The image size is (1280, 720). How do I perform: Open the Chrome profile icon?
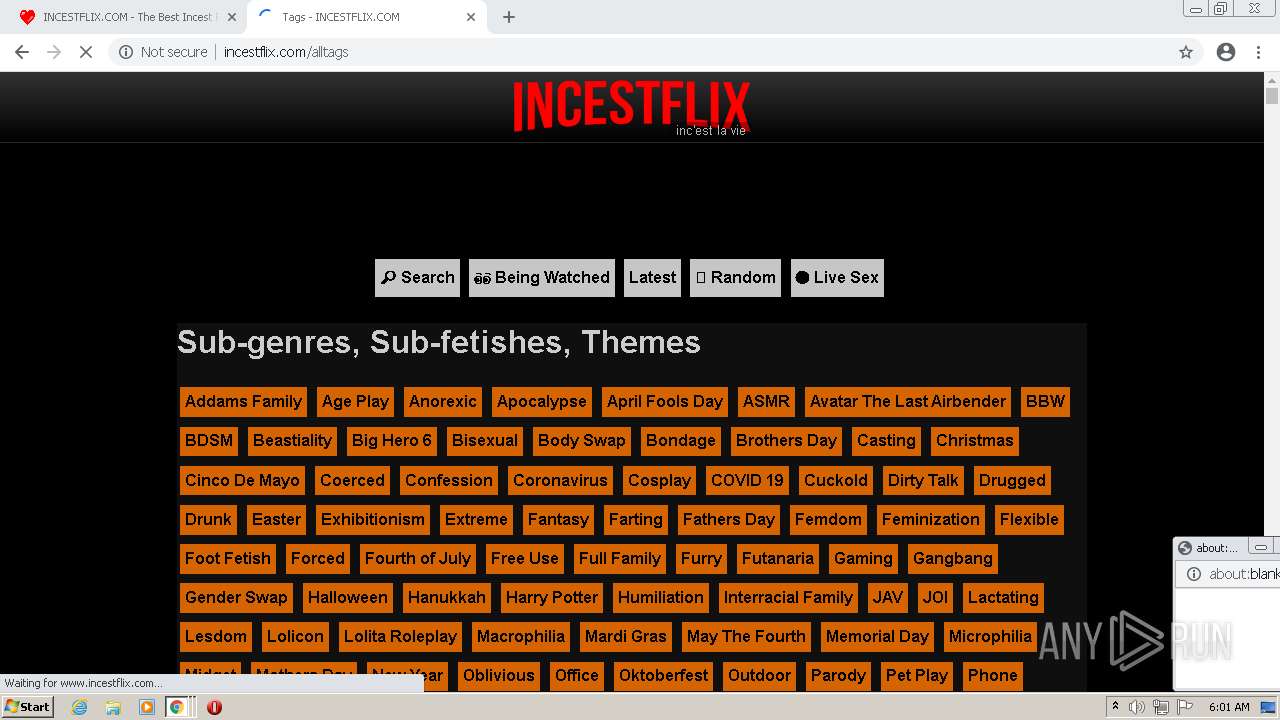coord(1226,52)
